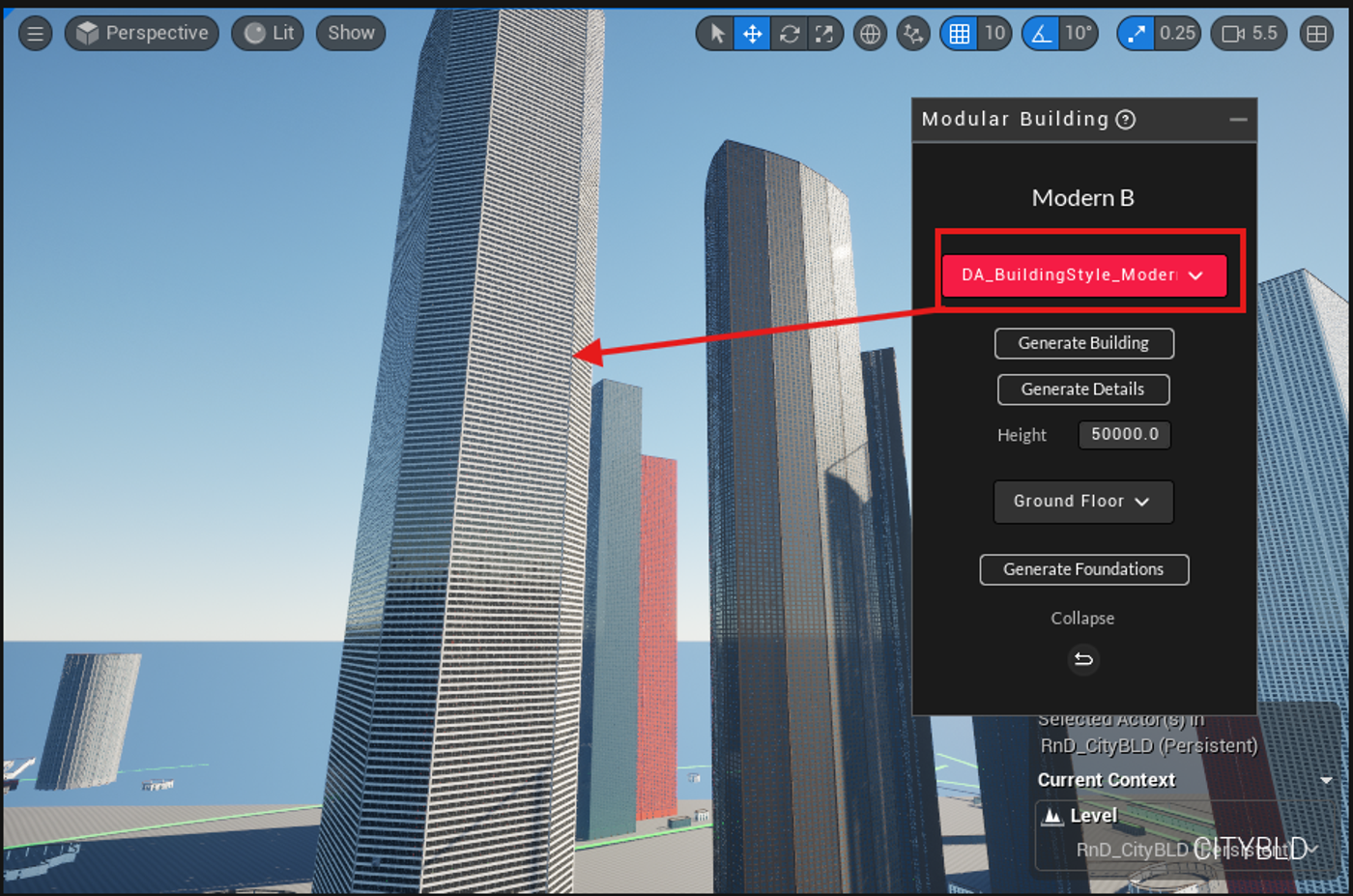Viewport: 1353px width, 896px height.
Task: Activate the Rotate tool
Action: click(789, 34)
